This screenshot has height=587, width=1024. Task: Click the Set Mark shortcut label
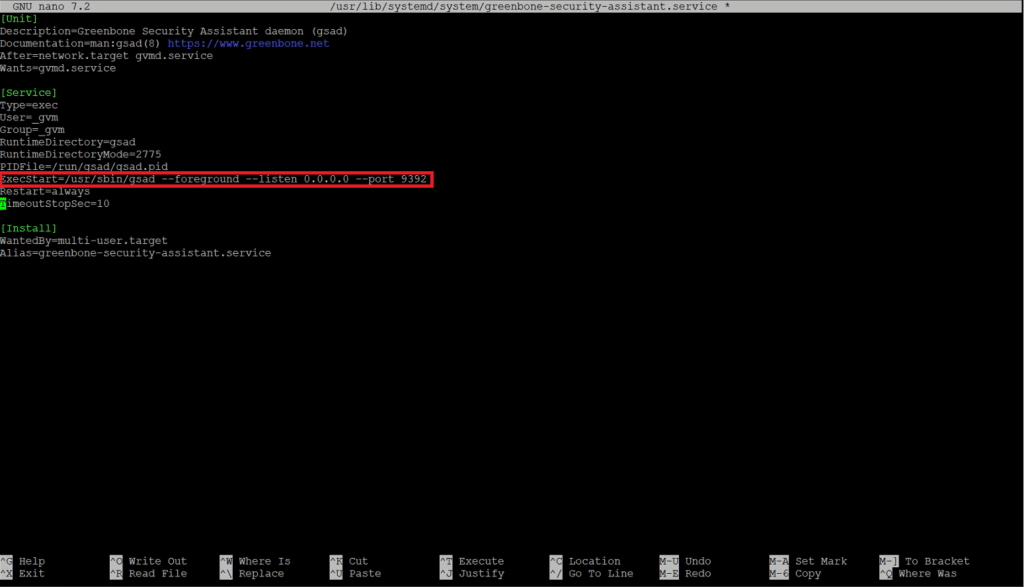(821, 561)
